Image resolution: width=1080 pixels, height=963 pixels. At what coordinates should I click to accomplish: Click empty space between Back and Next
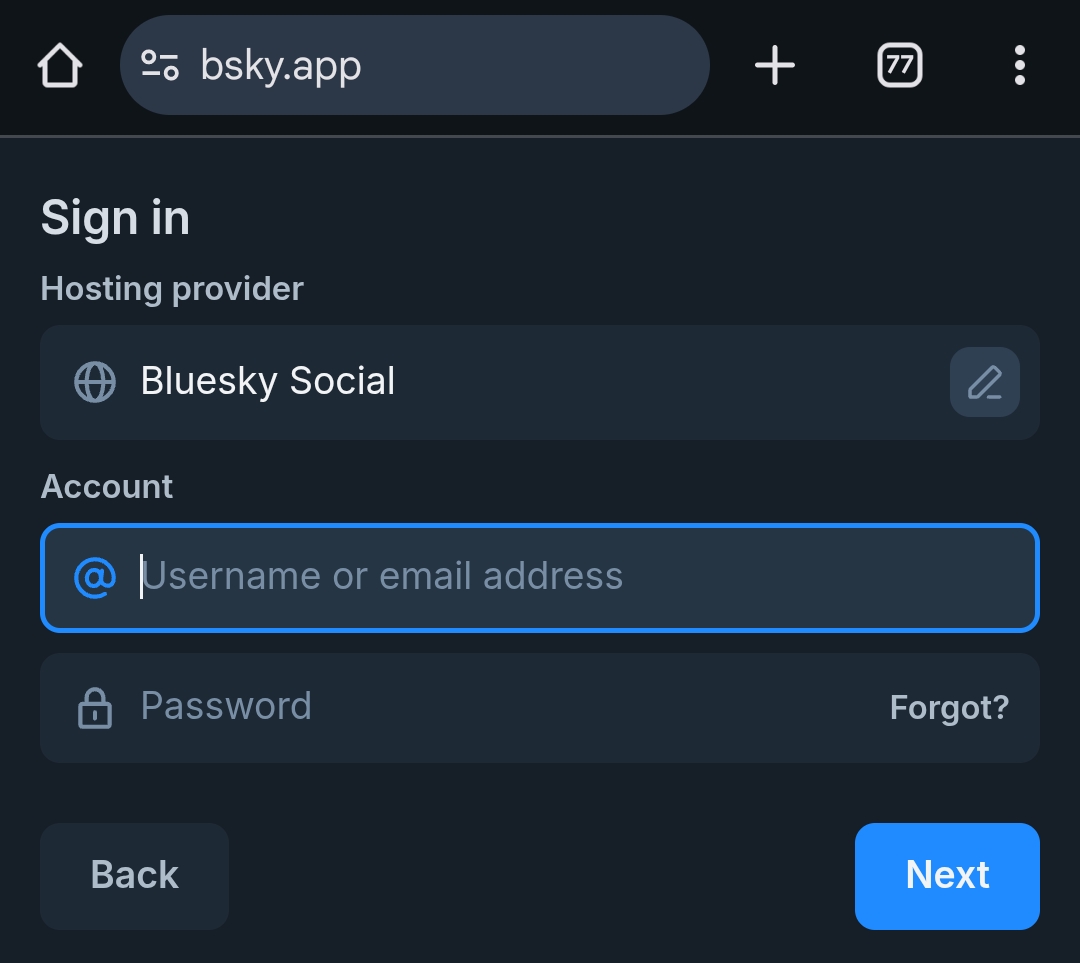(x=540, y=876)
